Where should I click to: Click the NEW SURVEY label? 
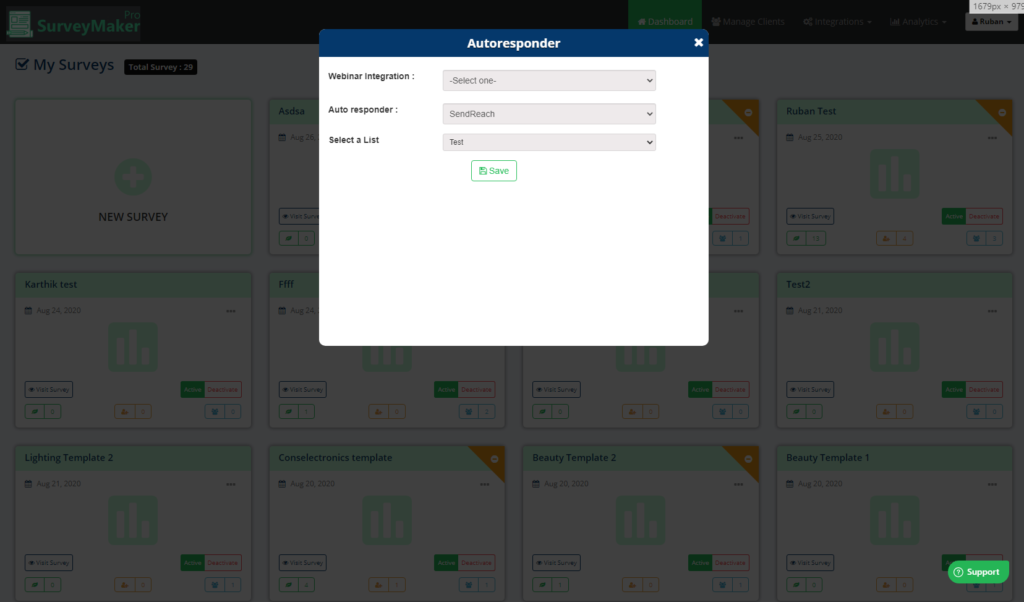click(133, 217)
